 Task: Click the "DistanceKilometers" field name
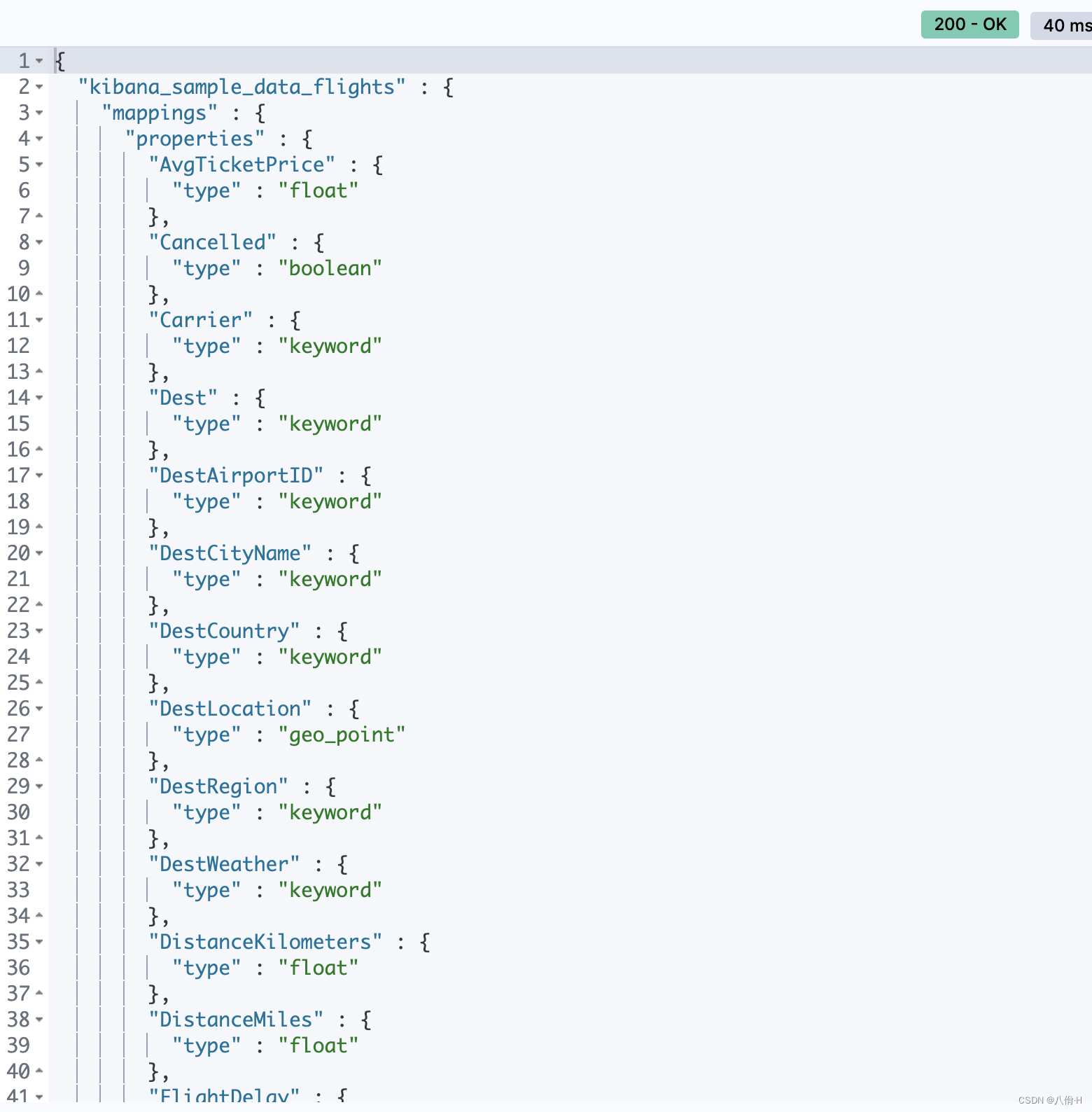[x=265, y=942]
